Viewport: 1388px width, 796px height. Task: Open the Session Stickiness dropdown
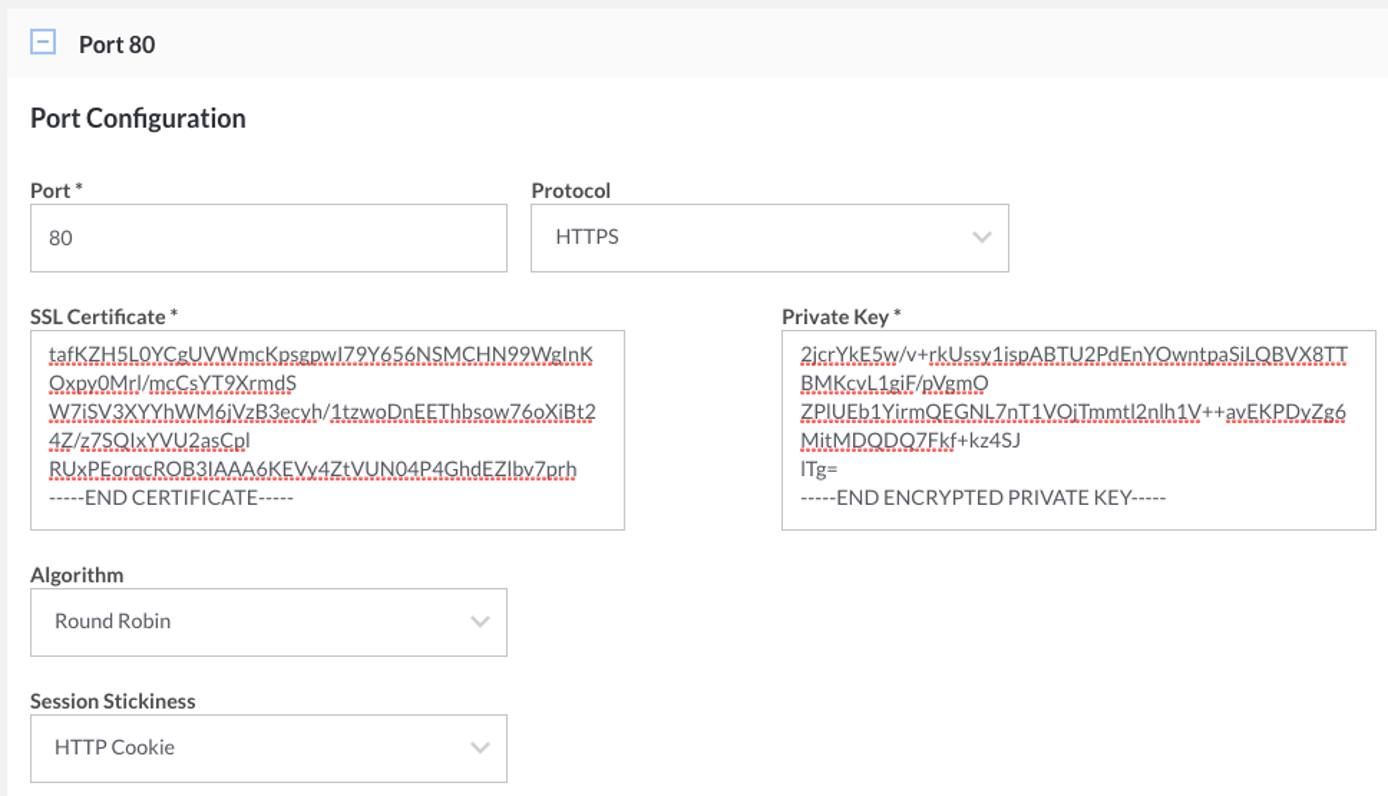coord(268,748)
